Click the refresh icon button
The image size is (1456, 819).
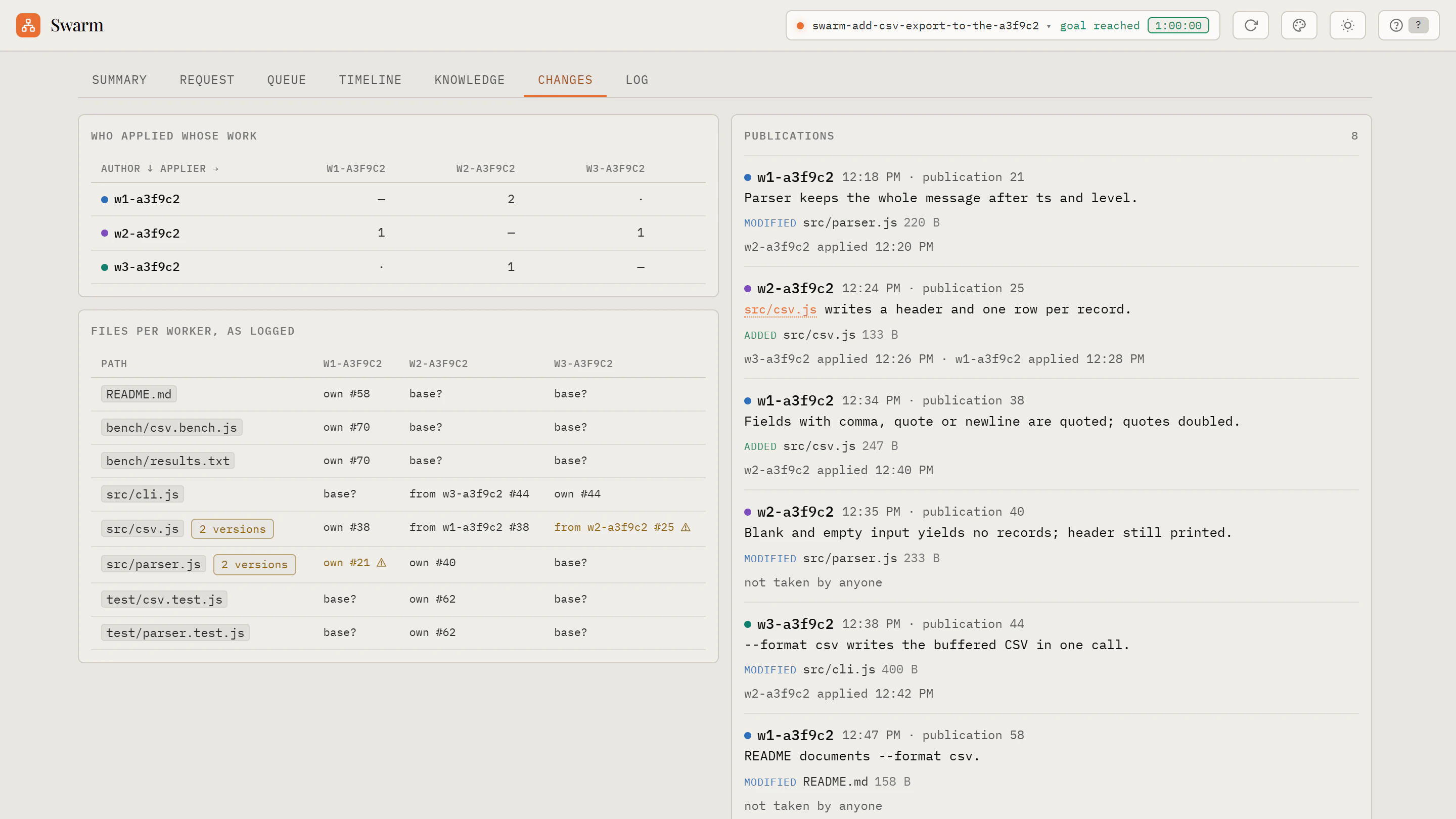tap(1250, 25)
